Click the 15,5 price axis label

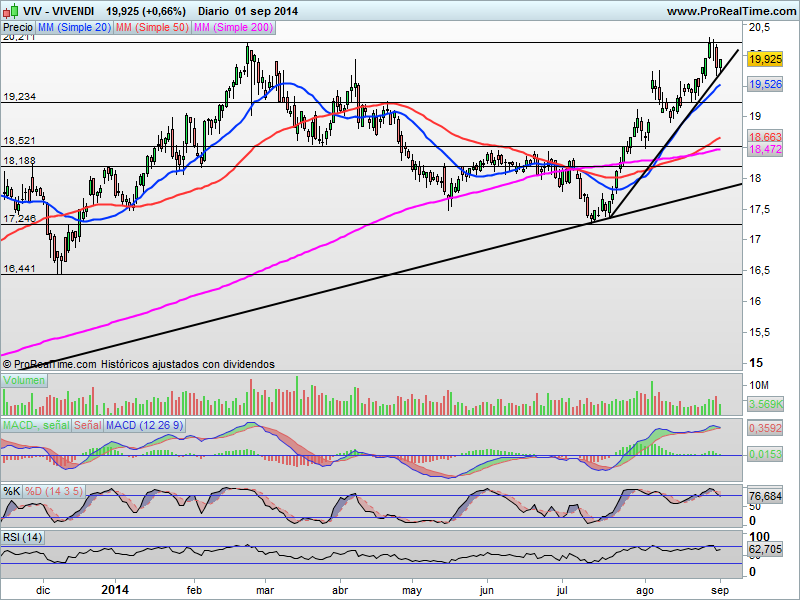(x=760, y=333)
